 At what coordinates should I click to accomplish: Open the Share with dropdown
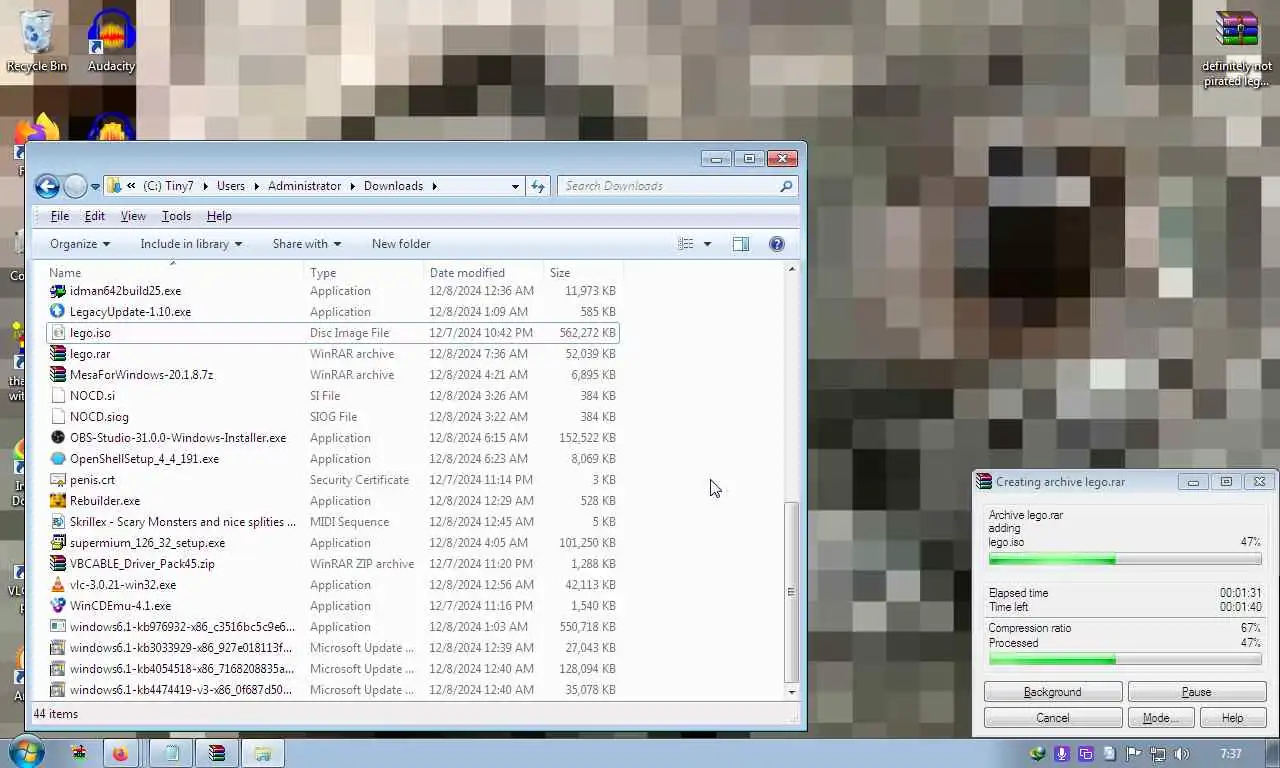click(x=306, y=244)
